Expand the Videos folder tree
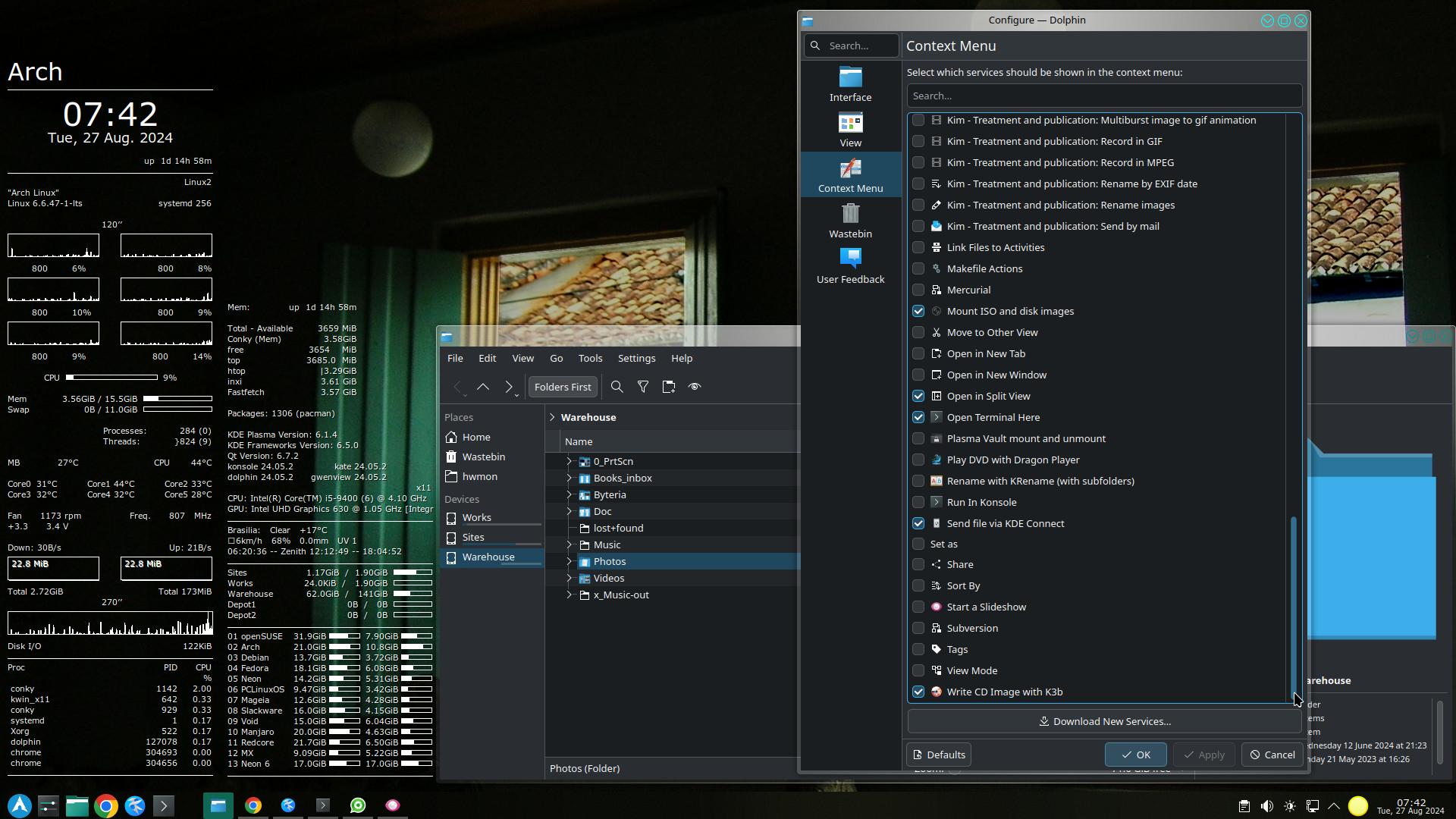This screenshot has height=819, width=1456. 569,578
